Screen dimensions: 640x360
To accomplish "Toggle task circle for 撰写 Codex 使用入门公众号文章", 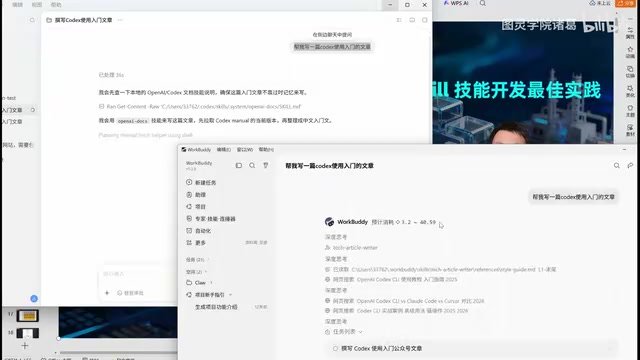I will [x=335, y=349].
